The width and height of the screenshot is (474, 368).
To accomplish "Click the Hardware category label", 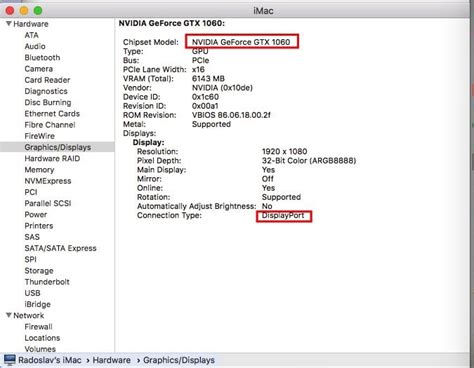I will 31,24.
